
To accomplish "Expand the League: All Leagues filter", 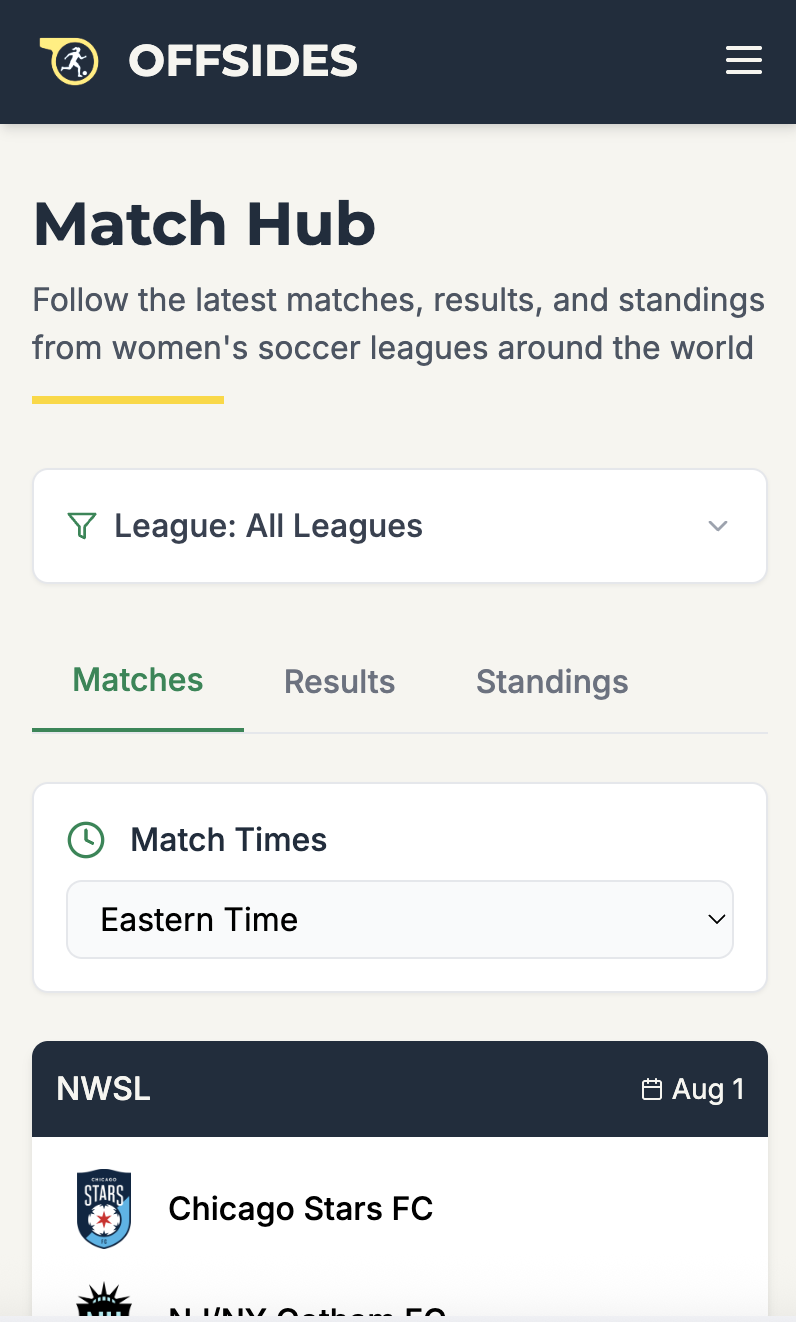I will coord(400,526).
